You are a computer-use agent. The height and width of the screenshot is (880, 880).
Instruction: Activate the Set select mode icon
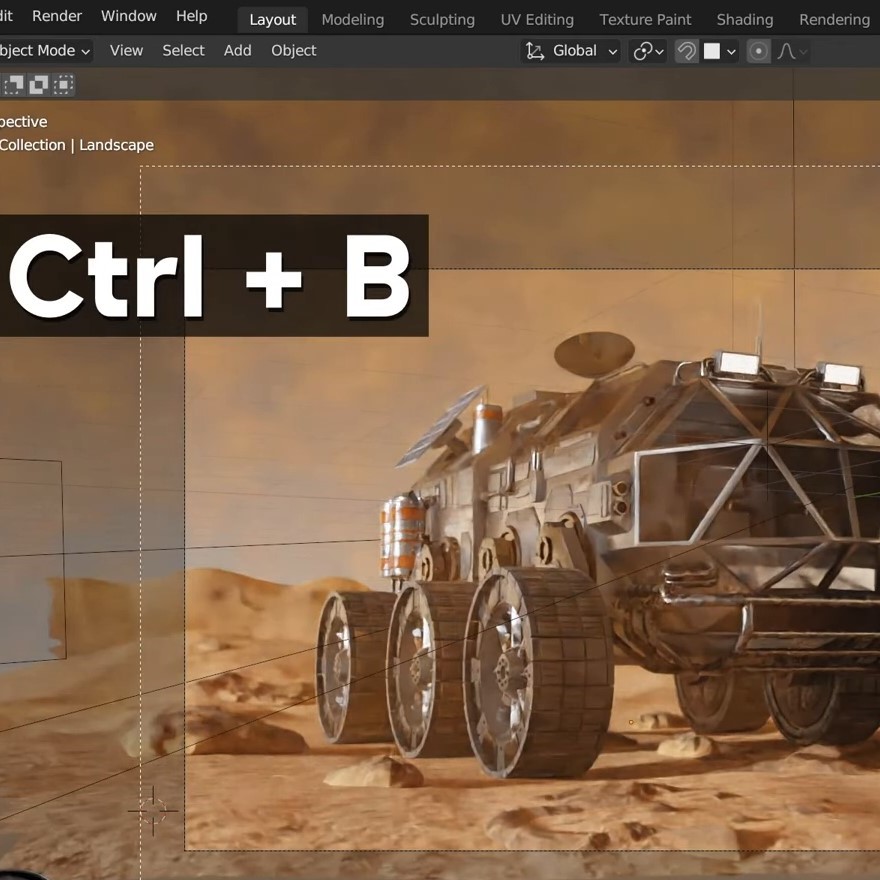coord(11,85)
